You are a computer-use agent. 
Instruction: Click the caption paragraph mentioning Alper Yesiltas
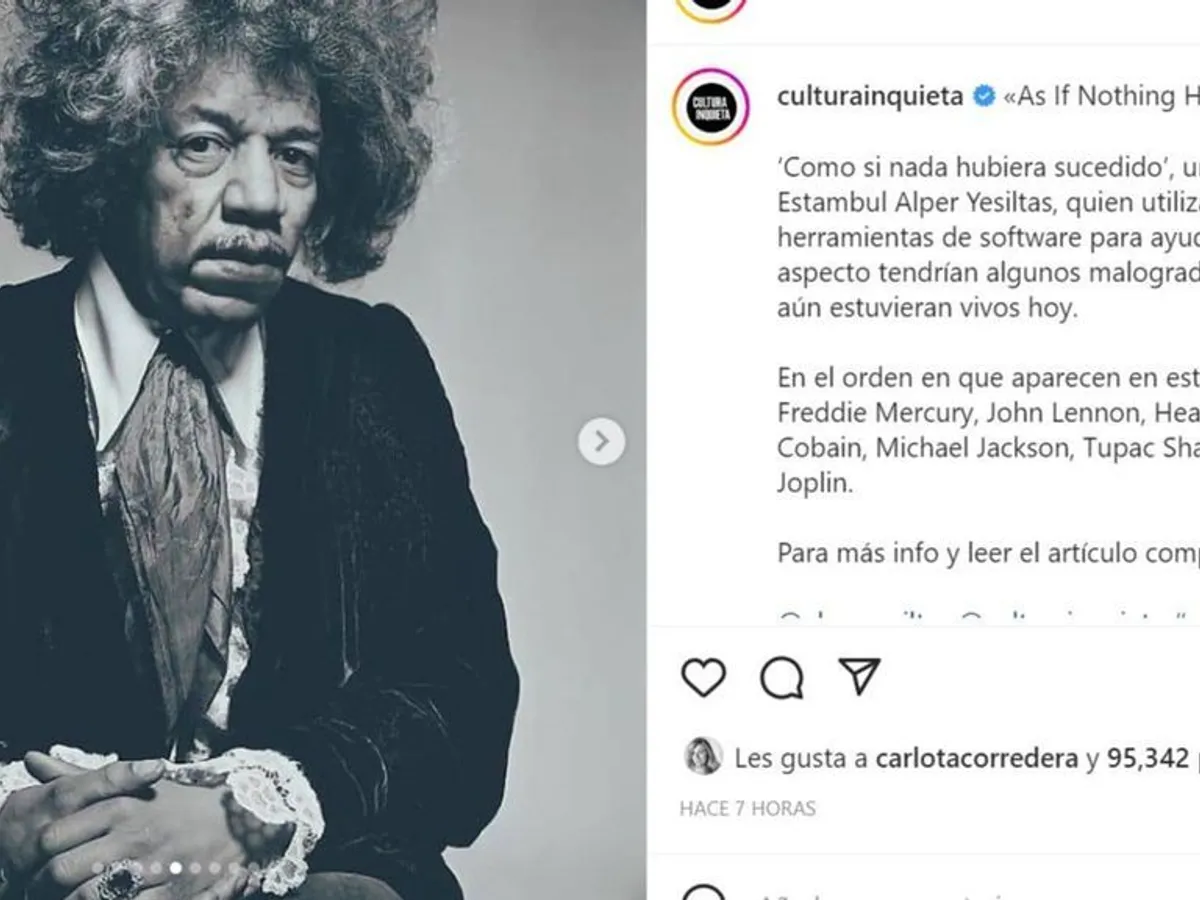click(988, 237)
